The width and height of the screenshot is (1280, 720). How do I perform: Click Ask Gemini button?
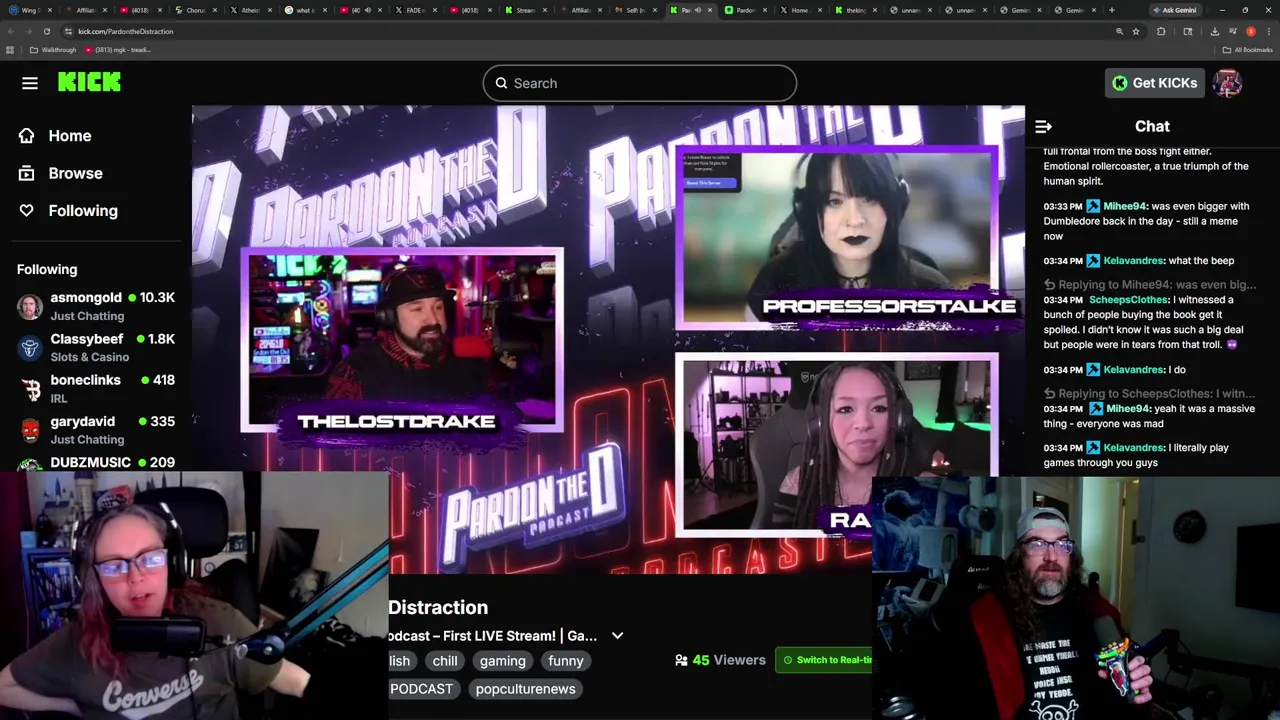(1176, 10)
